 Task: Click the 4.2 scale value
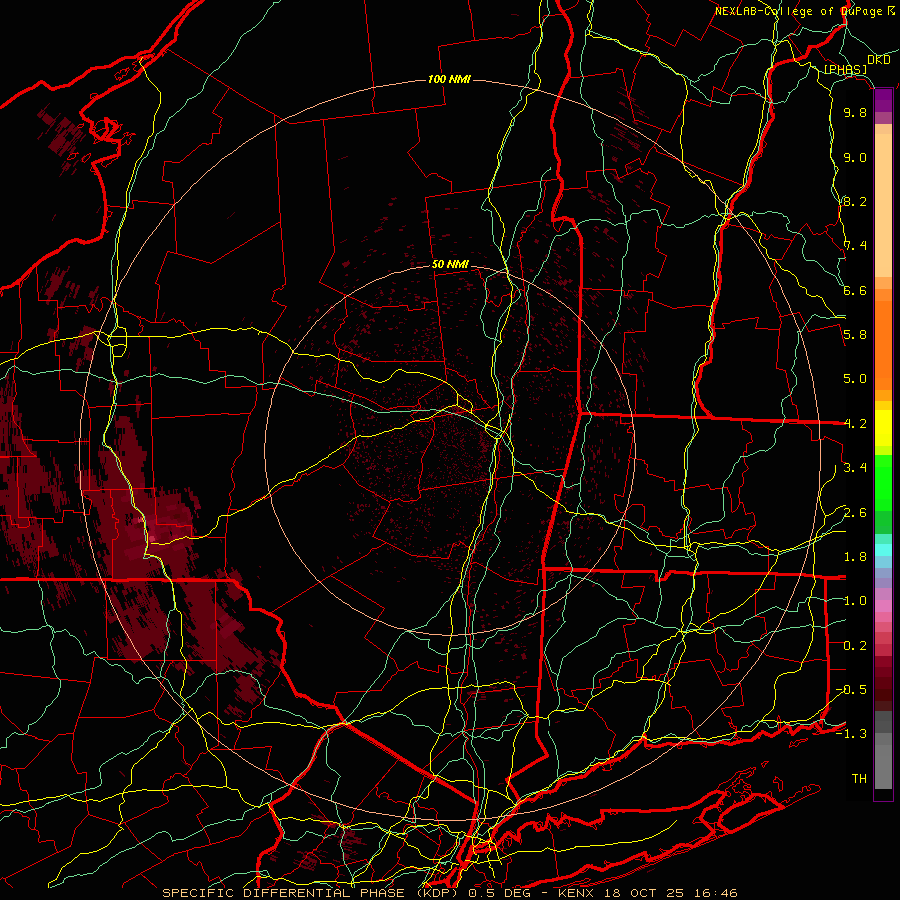[x=855, y=424]
